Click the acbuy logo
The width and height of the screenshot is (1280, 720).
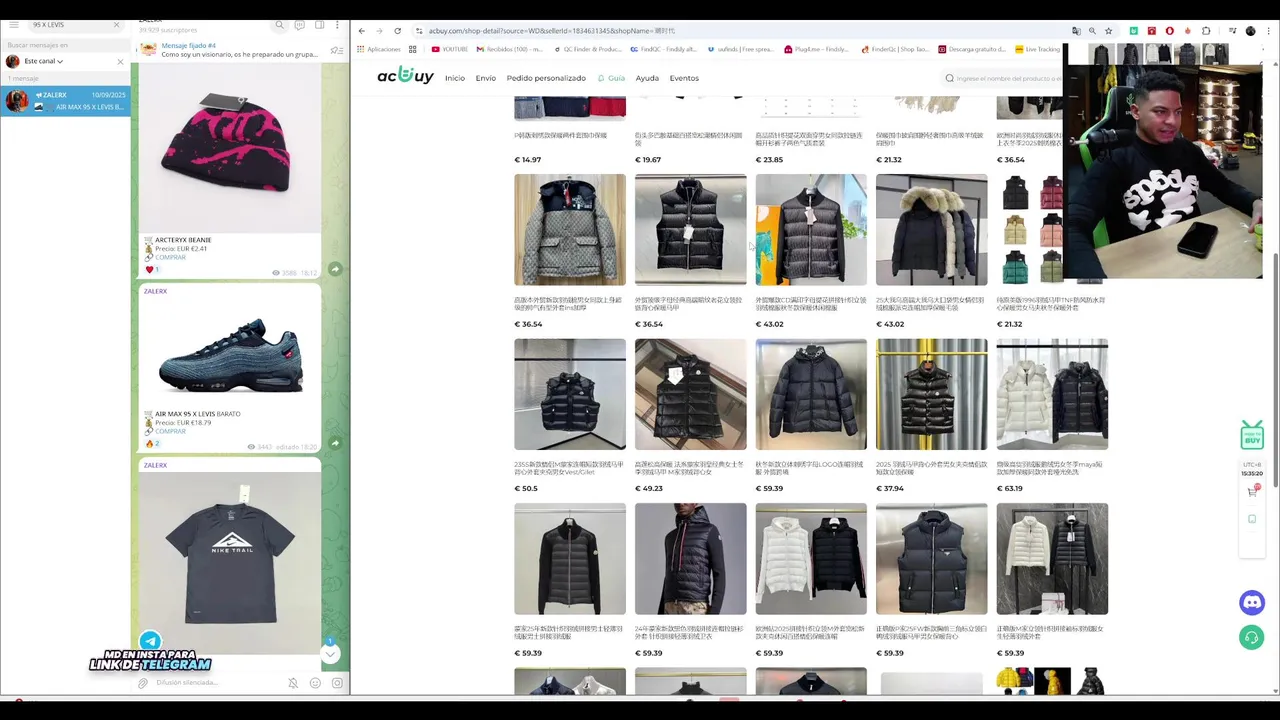[405, 76]
